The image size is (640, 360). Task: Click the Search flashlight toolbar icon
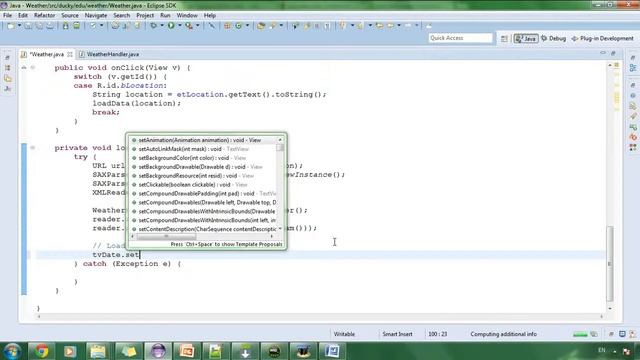pos(273,26)
